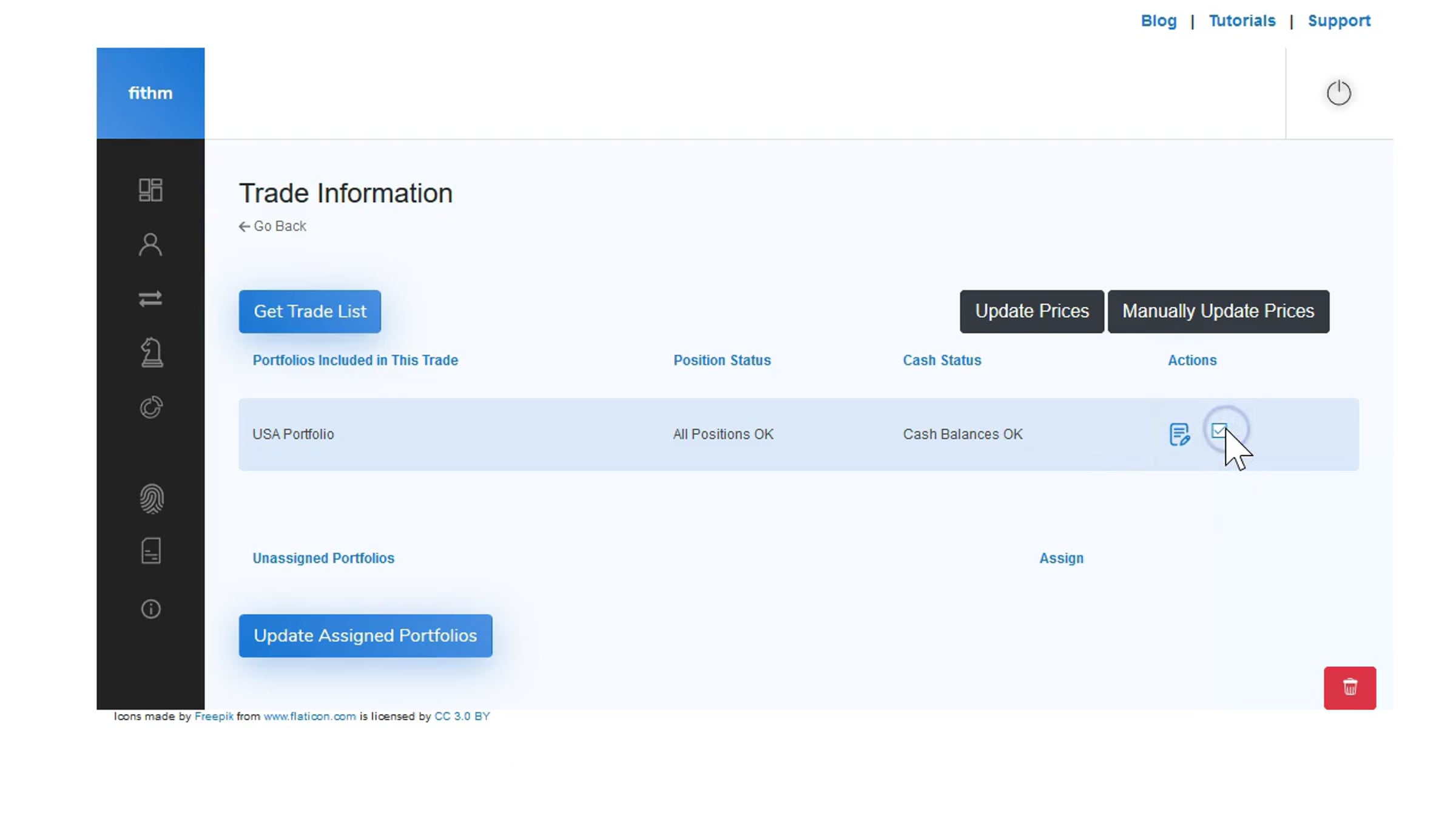Edit USA Portfolio with notepad icon
Screen dimensions: 1456x819
(1179, 434)
